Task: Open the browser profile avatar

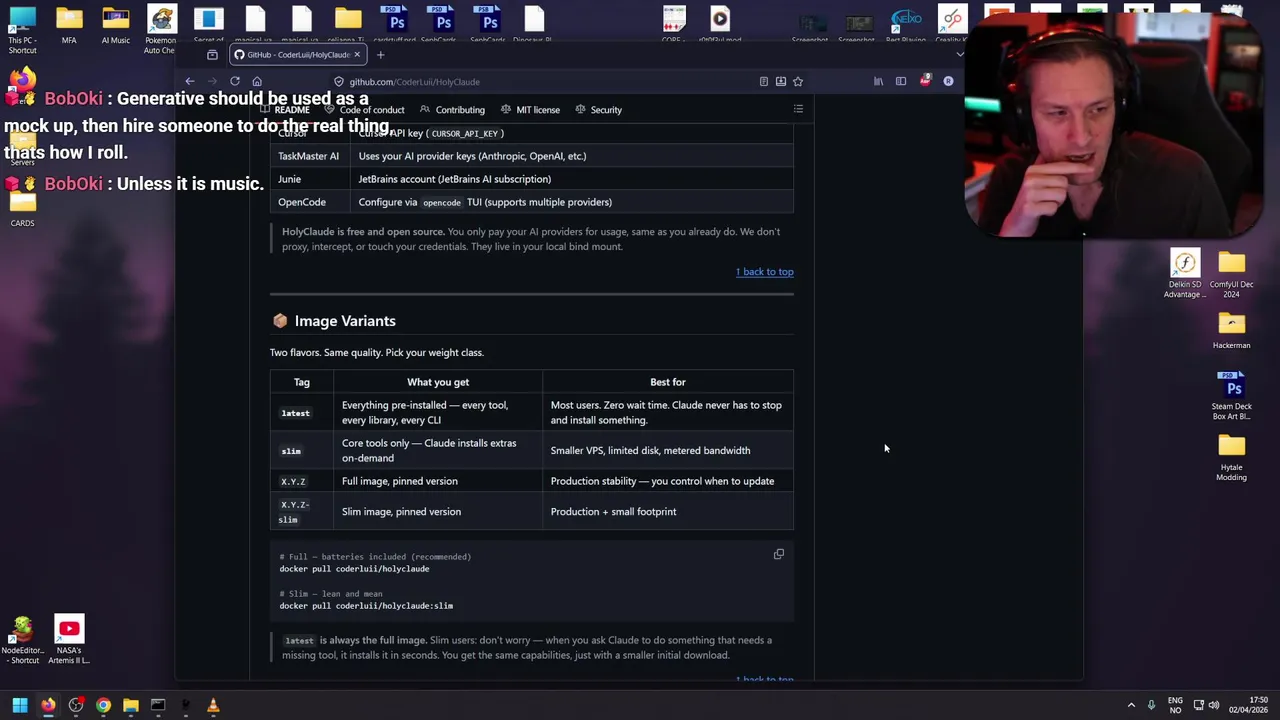Action: [x=948, y=82]
